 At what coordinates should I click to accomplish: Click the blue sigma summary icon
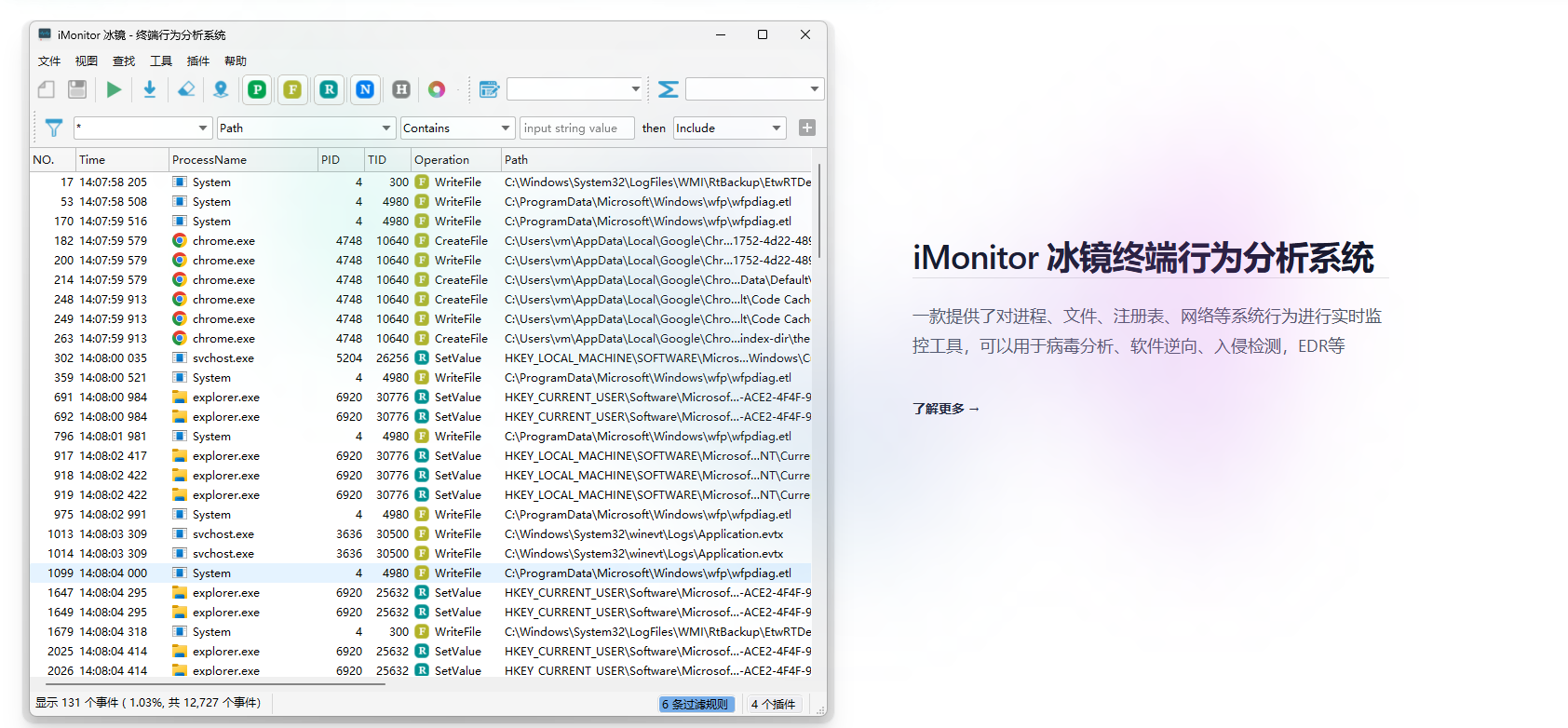pyautogui.click(x=668, y=89)
